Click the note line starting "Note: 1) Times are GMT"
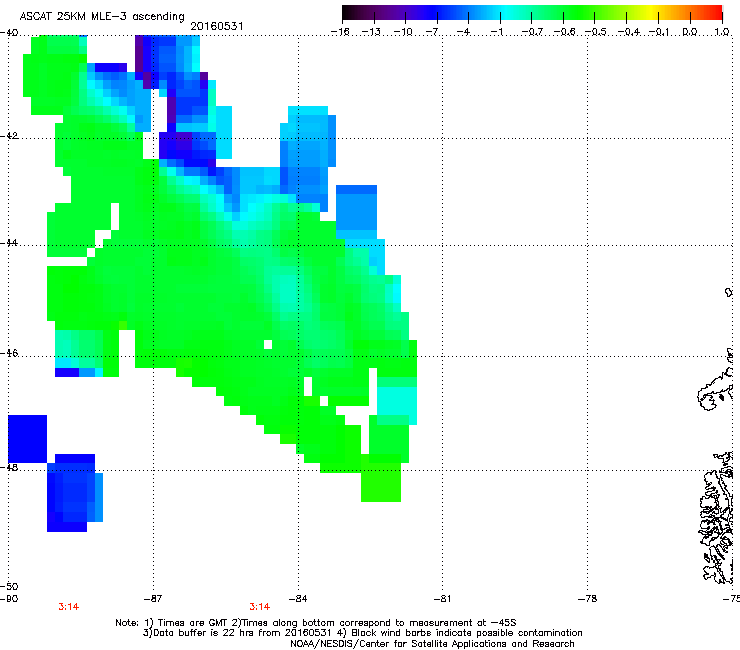740x650 pixels. pyautogui.click(x=316, y=623)
